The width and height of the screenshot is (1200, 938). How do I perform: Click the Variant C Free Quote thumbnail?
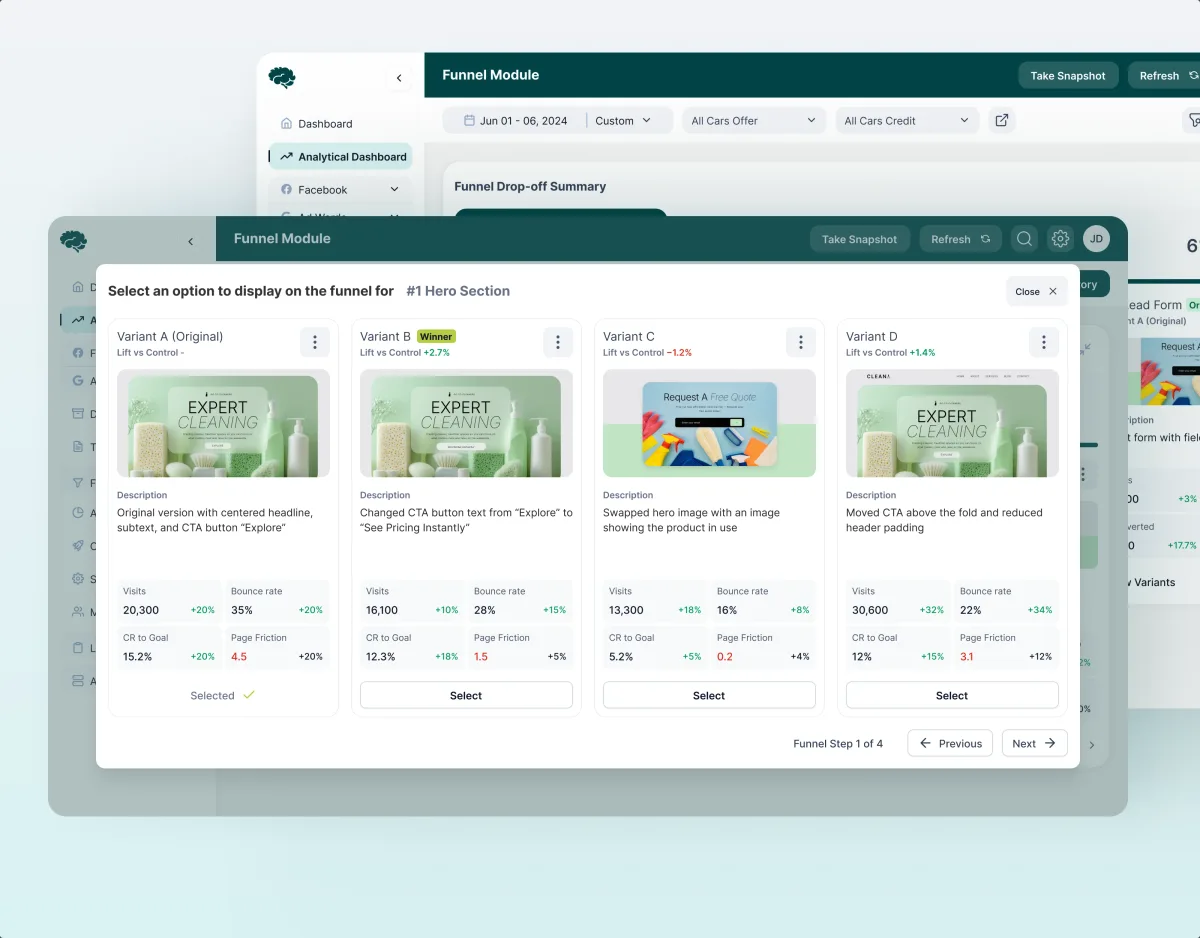709,423
